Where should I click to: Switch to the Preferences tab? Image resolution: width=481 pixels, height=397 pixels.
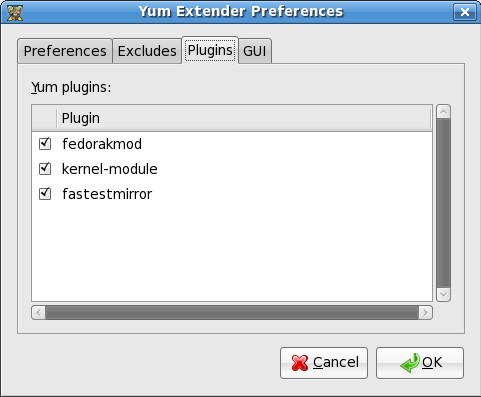(x=65, y=51)
